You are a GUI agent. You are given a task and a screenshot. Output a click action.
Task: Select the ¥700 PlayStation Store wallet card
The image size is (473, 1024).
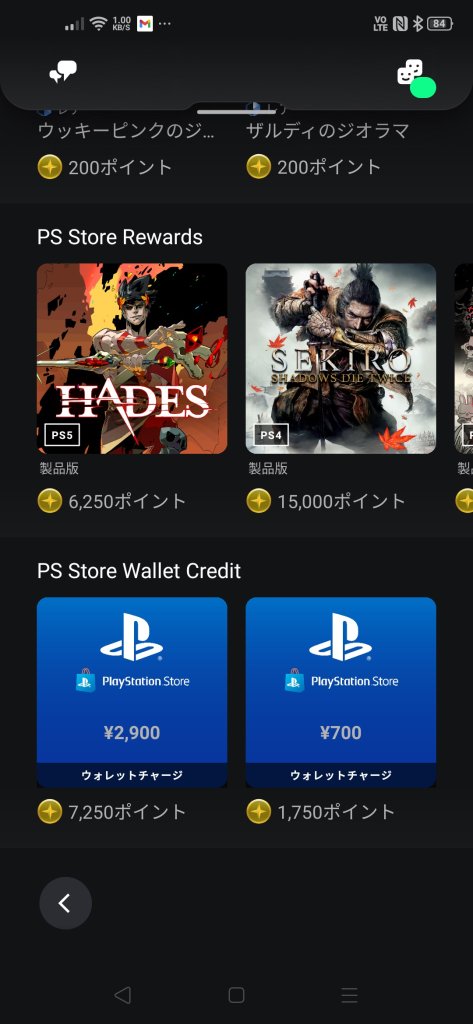(341, 692)
